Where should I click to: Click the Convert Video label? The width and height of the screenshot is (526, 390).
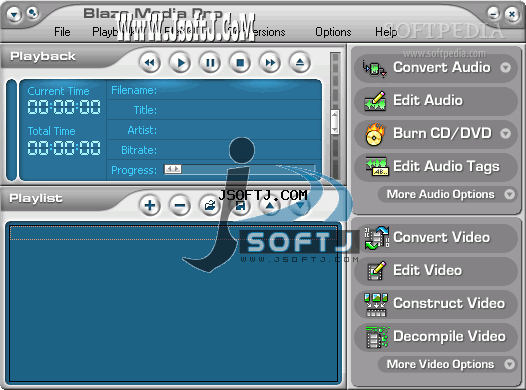point(441,237)
